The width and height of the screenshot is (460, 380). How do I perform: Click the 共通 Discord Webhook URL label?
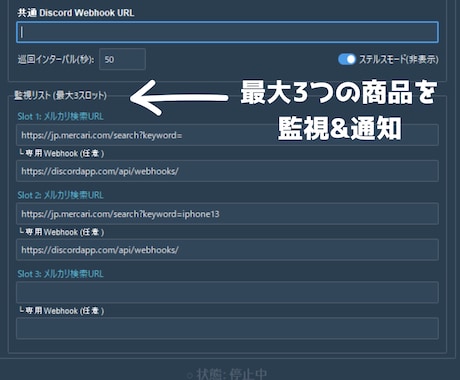pos(76,13)
